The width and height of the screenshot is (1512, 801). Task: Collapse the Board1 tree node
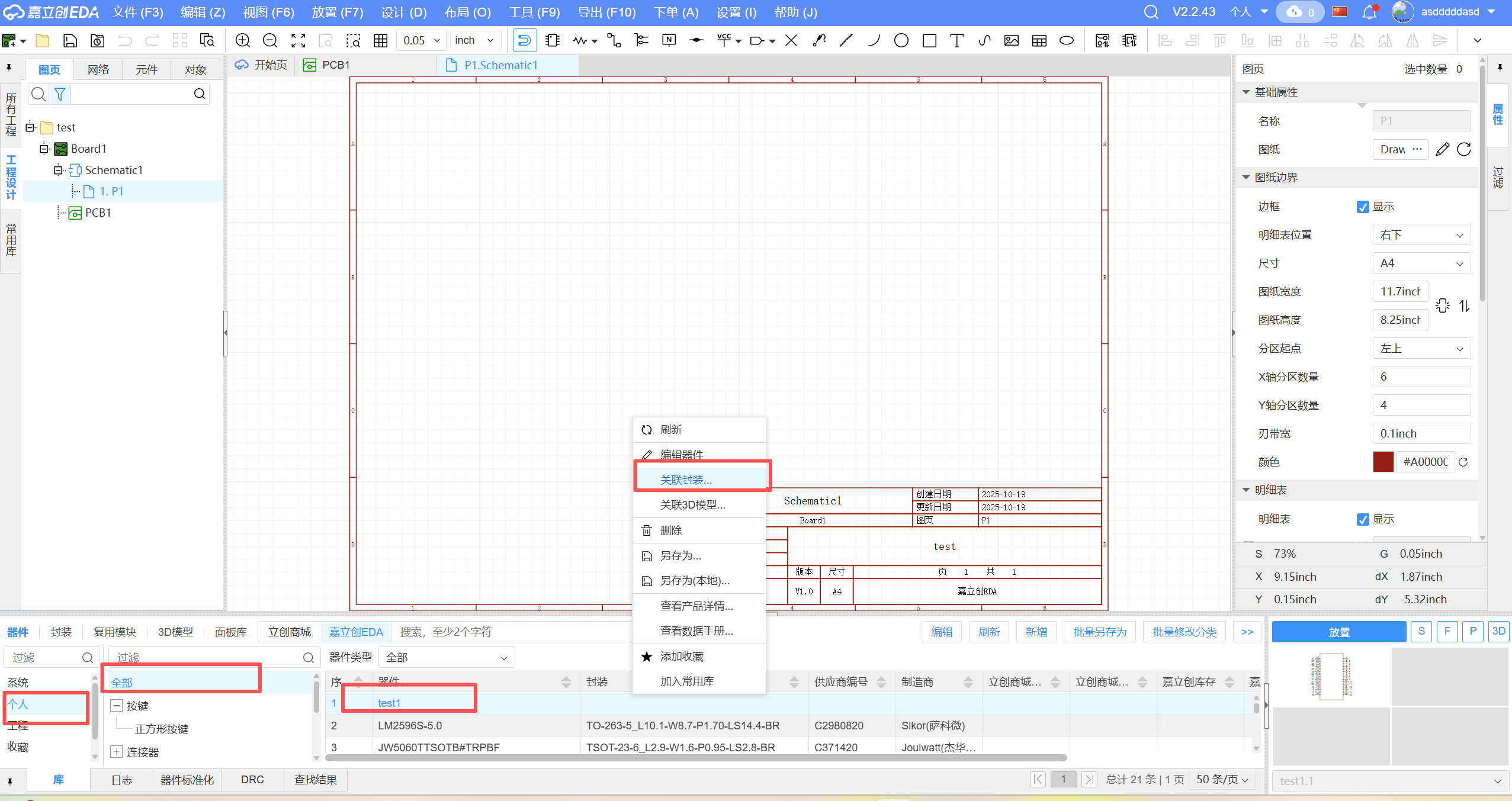44,149
